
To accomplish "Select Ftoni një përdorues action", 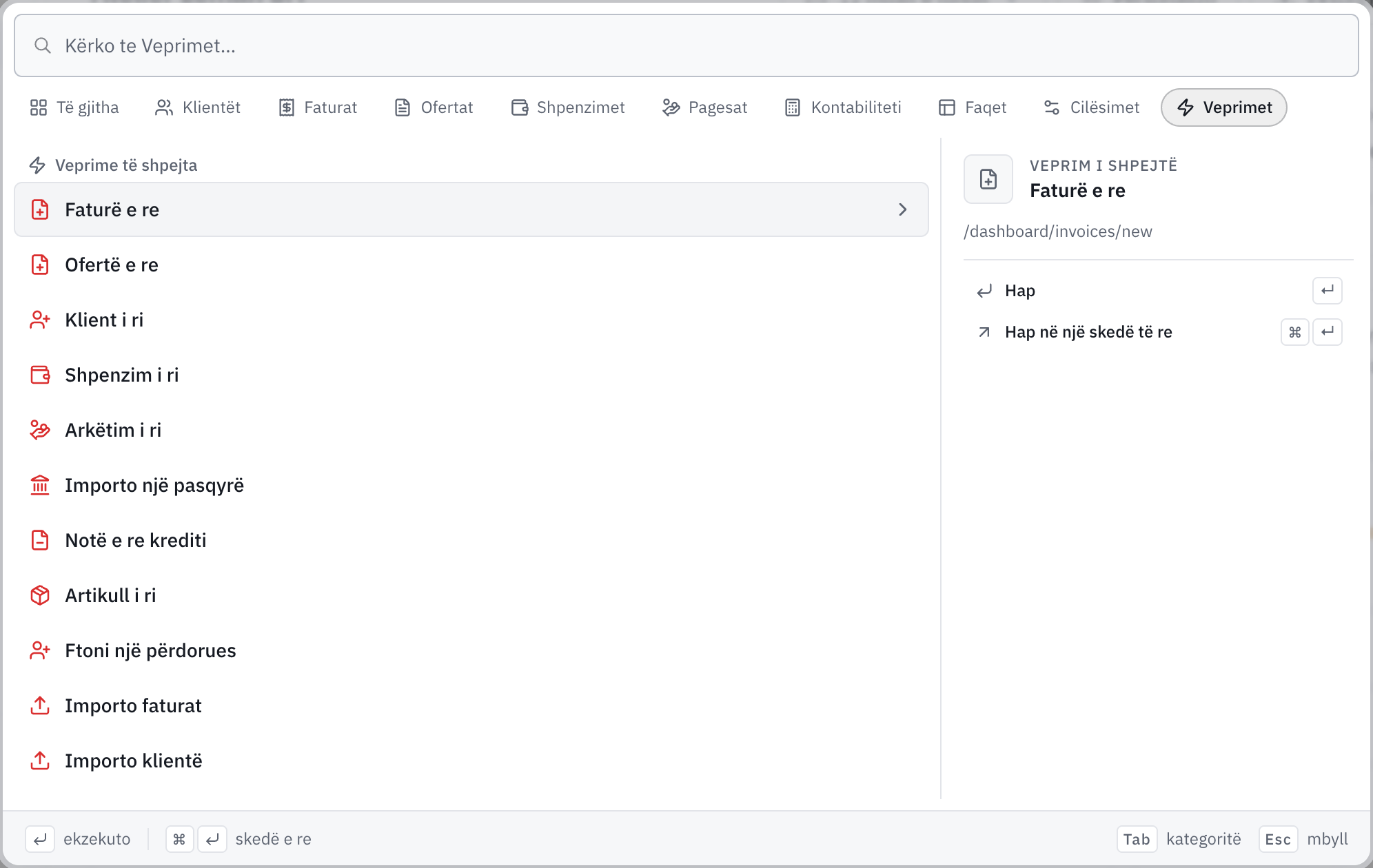I will (471, 650).
